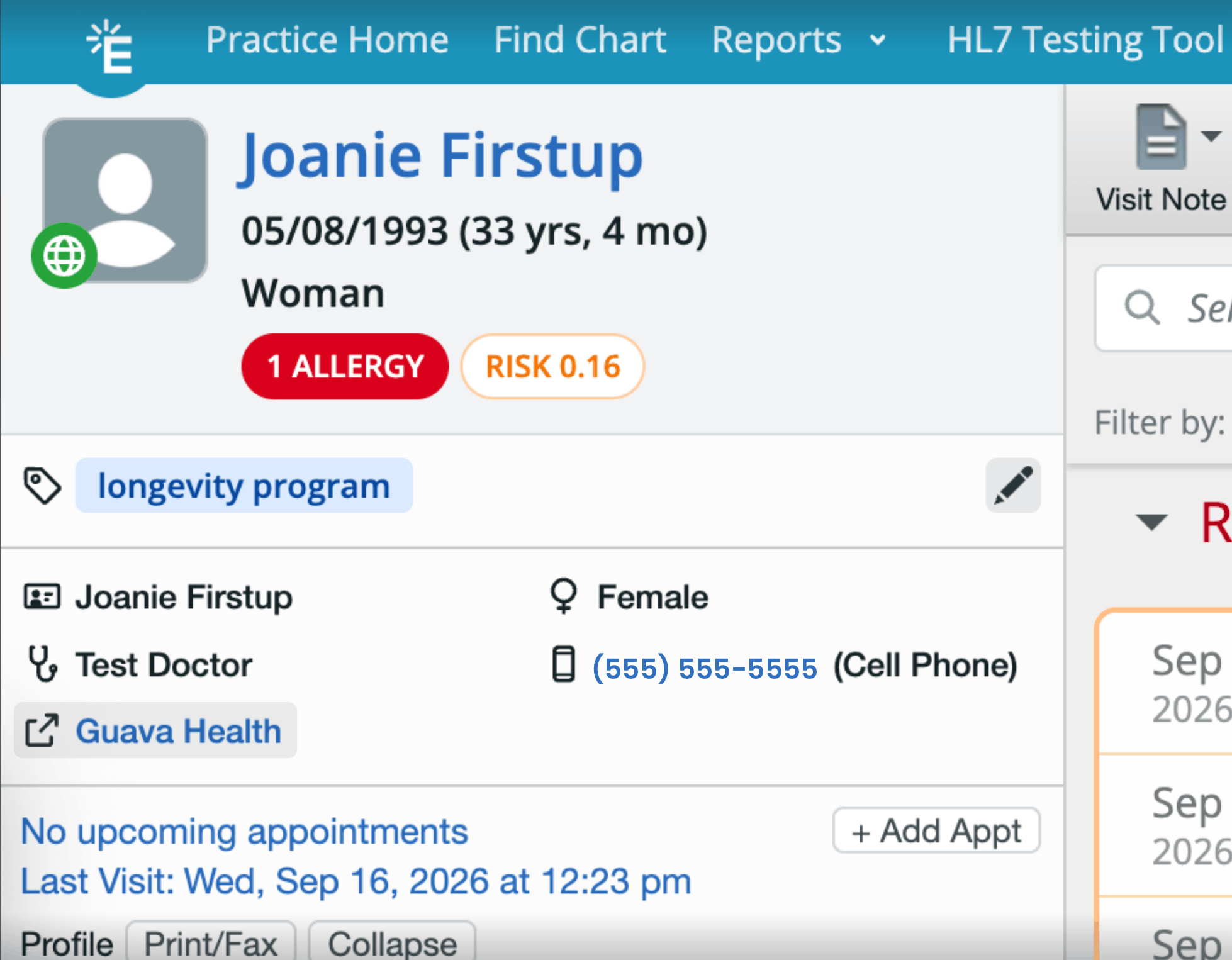Focus the chart search input field
The width and height of the screenshot is (1232, 960).
tap(1164, 308)
